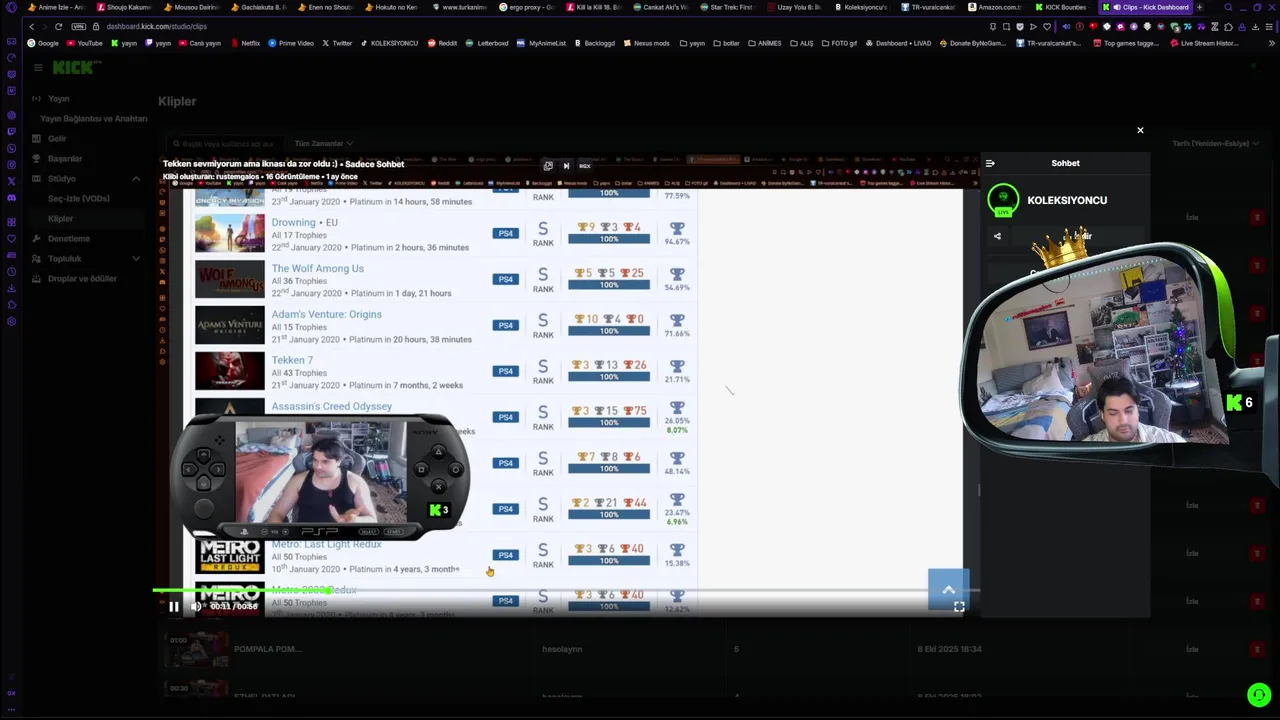The height and width of the screenshot is (720, 1280).
Task: Click the VPN badge in the address bar
Action: tap(79, 27)
